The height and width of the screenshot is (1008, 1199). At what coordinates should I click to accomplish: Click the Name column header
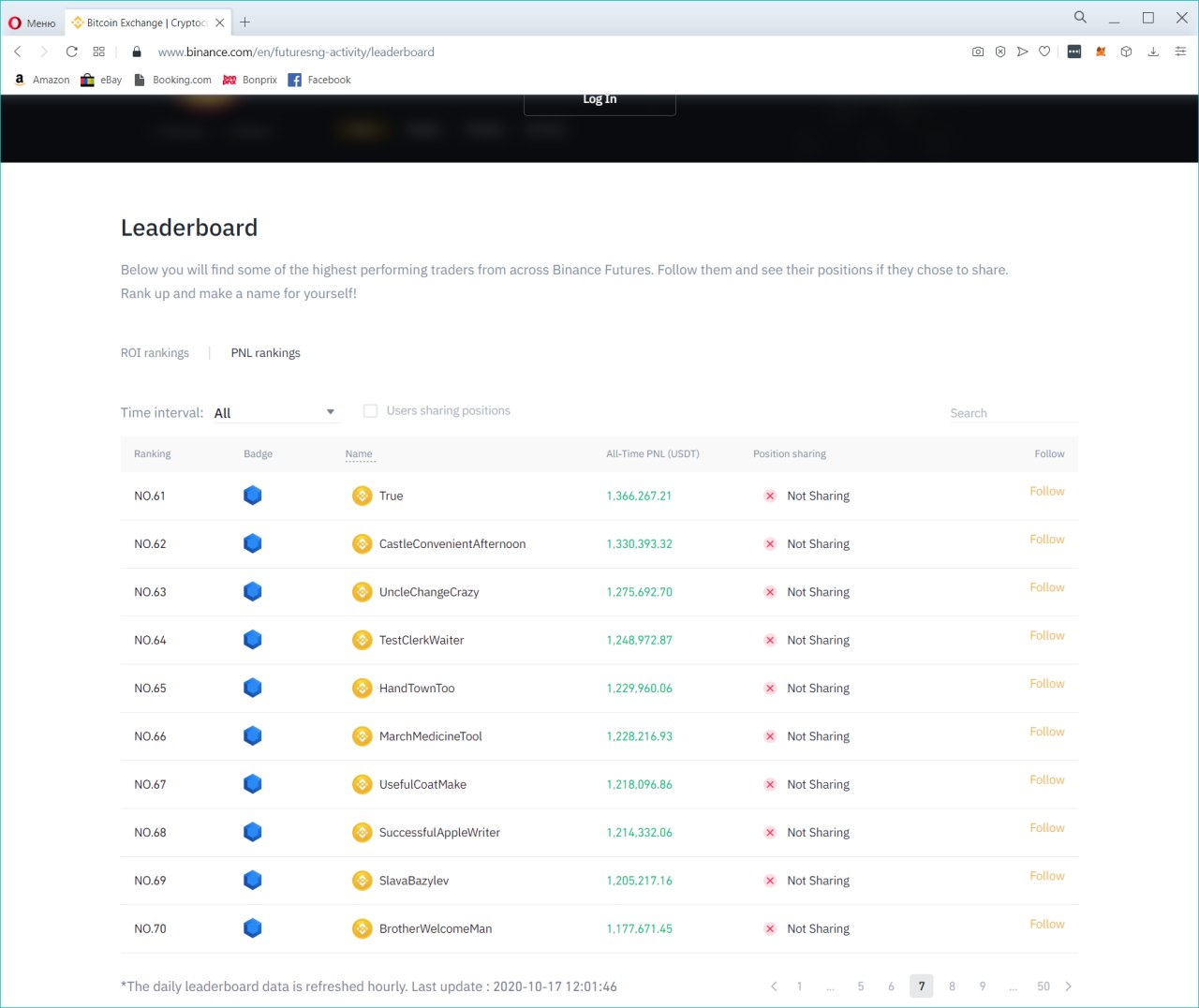[359, 454]
